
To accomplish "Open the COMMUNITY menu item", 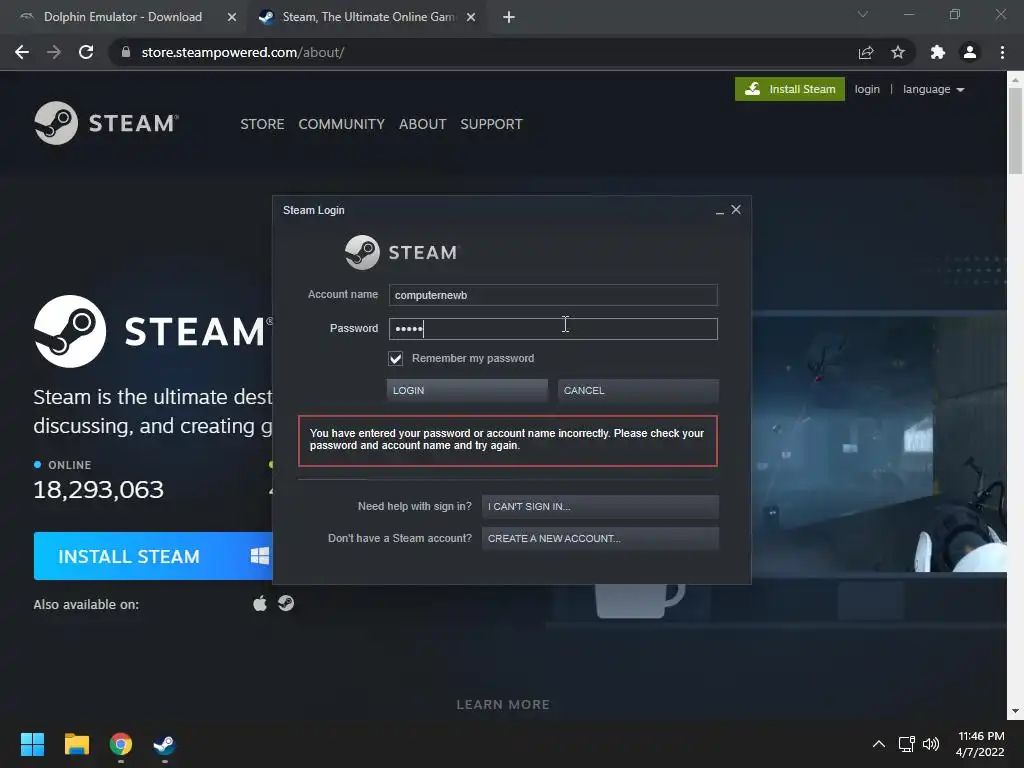I will [342, 124].
